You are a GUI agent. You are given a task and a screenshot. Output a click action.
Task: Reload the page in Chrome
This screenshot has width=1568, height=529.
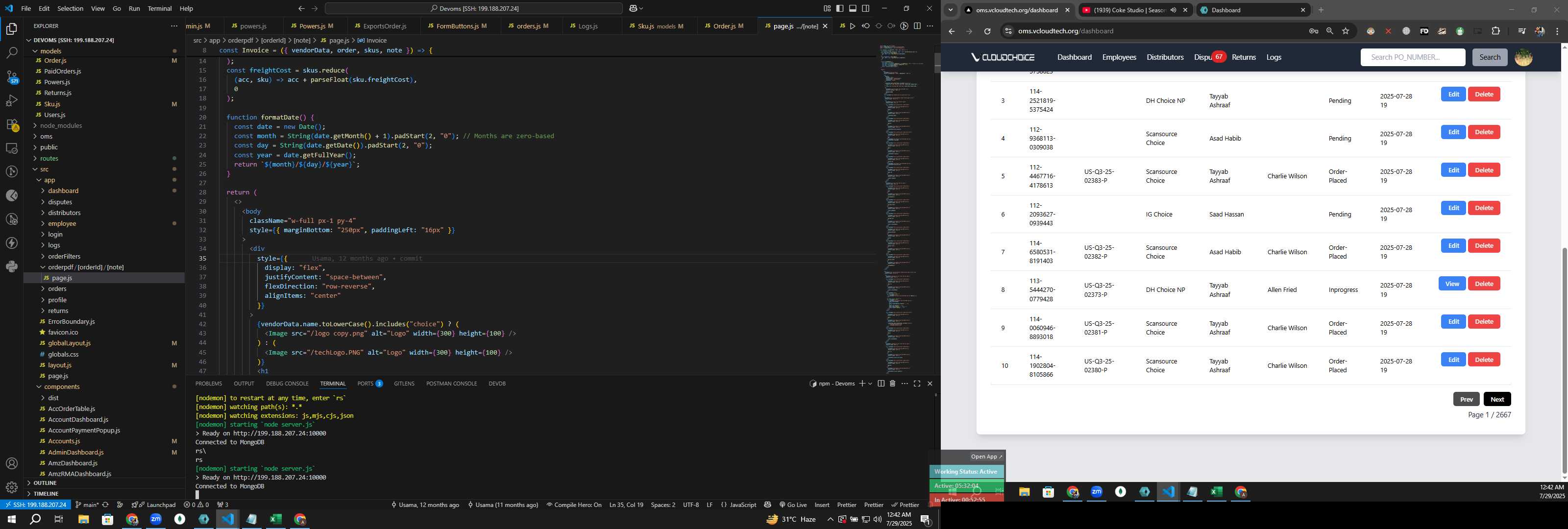pos(987,31)
